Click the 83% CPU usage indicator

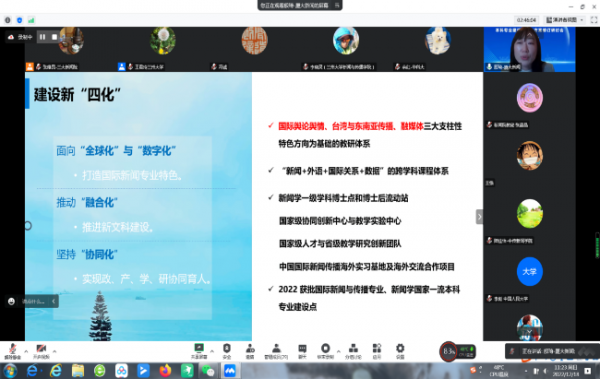click(x=448, y=351)
